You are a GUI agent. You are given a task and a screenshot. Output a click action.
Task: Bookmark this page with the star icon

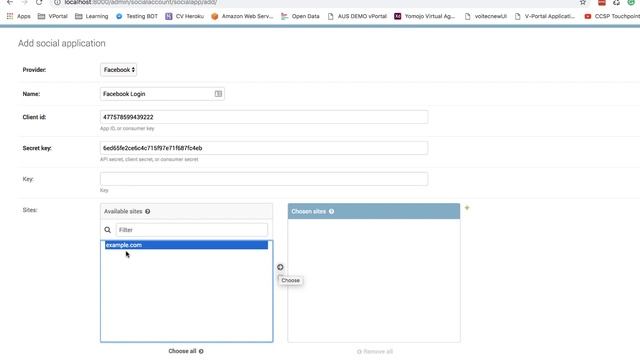pos(583,2)
